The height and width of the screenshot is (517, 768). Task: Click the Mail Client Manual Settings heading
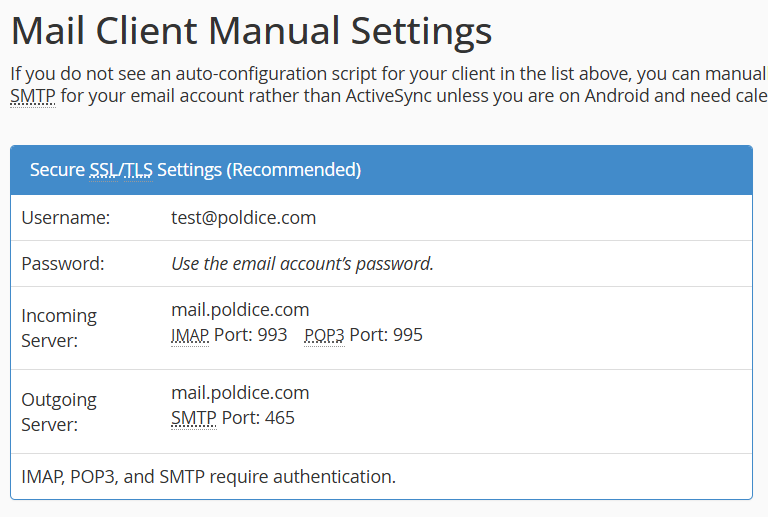pos(251,31)
